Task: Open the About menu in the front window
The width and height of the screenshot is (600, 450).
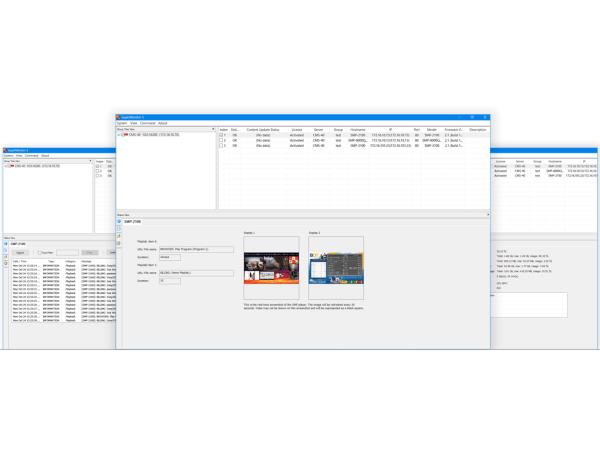Action: pos(163,123)
